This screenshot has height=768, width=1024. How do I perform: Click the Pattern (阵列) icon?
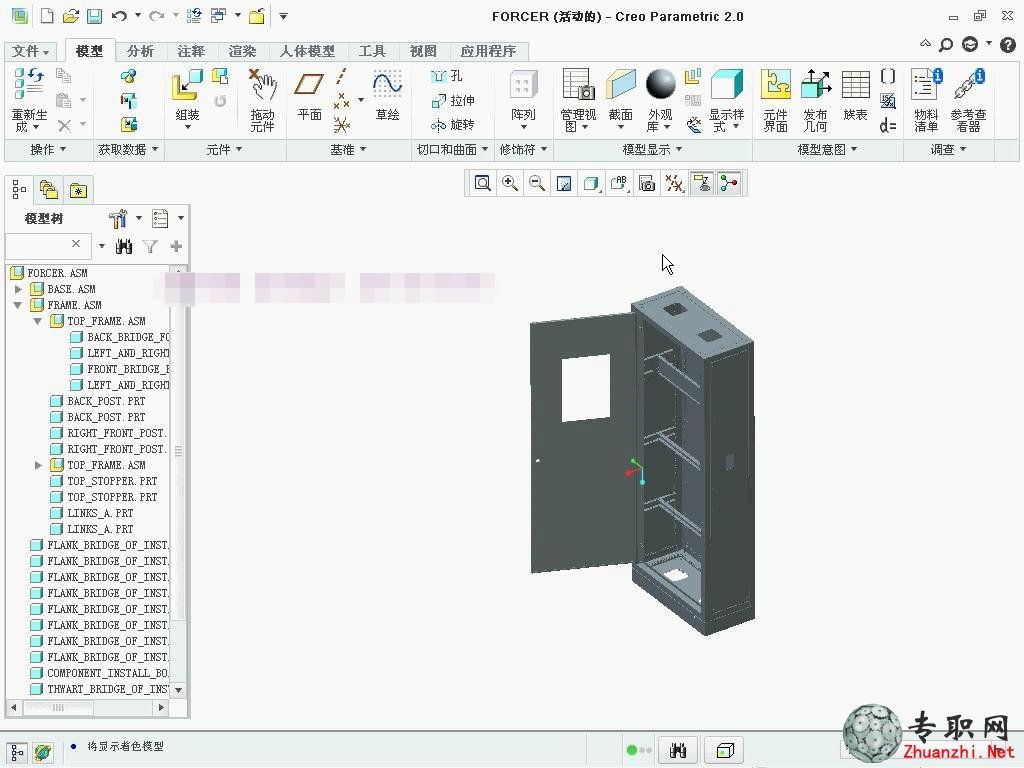point(522,85)
